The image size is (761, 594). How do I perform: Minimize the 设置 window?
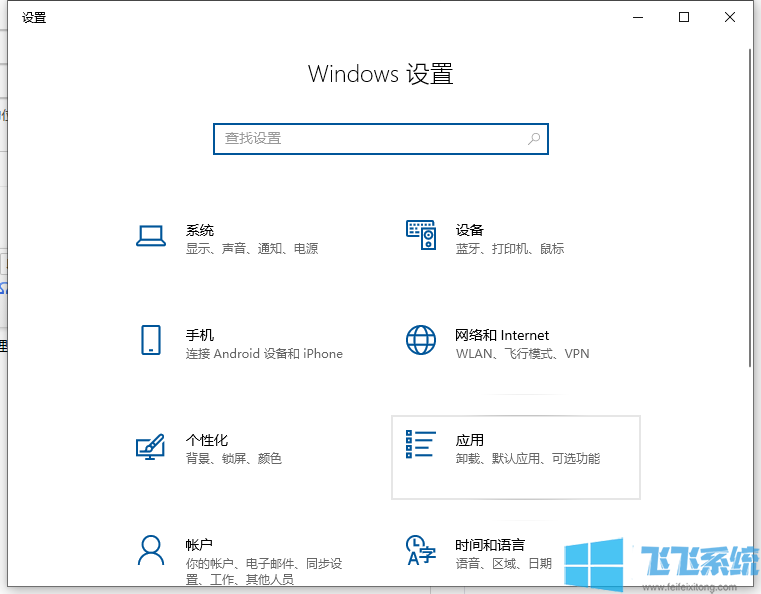point(638,17)
